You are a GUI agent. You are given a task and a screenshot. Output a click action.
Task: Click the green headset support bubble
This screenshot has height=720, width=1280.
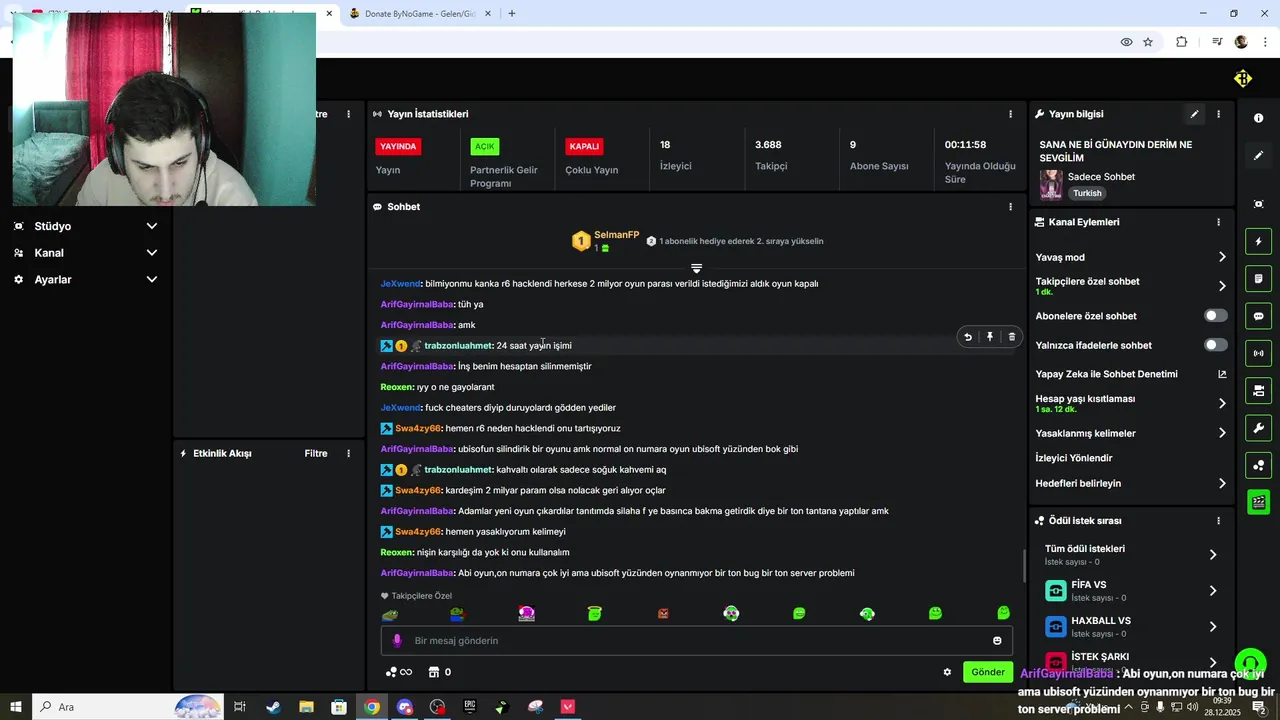(x=1249, y=663)
